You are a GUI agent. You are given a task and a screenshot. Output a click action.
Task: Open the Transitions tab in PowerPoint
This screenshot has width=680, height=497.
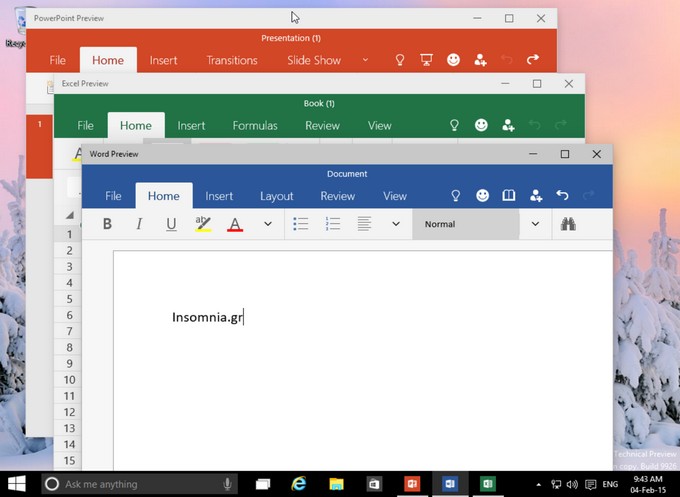(232, 60)
